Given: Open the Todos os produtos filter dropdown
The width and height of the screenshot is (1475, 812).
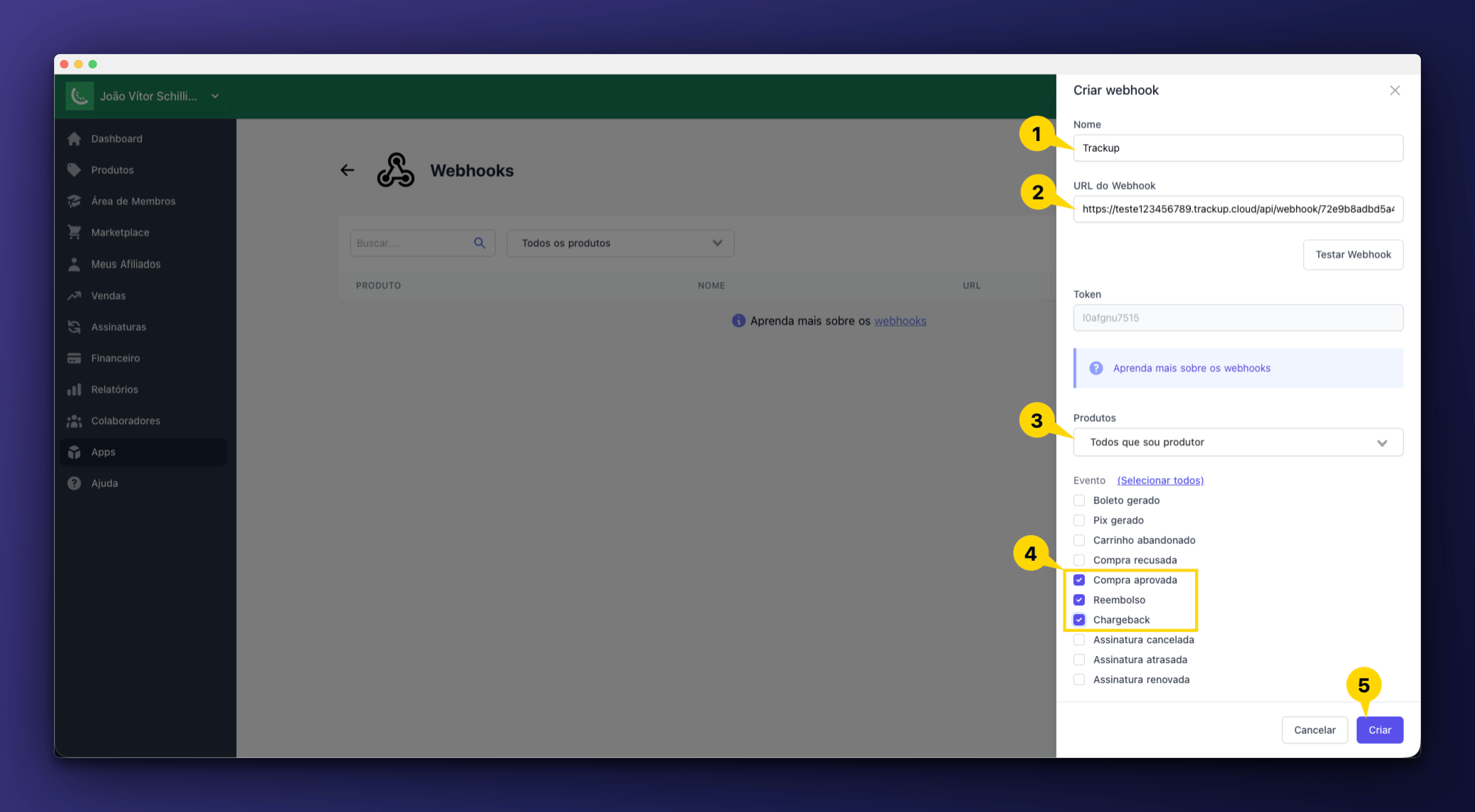Looking at the screenshot, I should [x=621, y=243].
